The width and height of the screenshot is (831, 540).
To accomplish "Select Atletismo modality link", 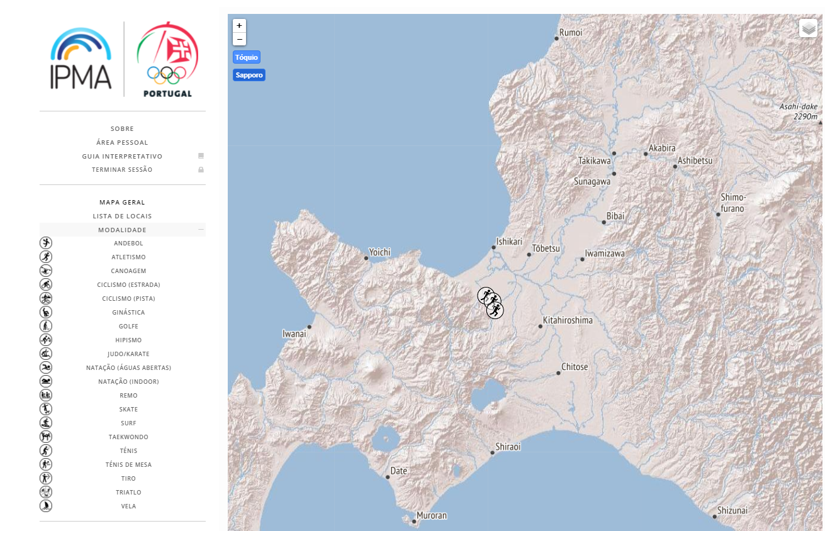I will [129, 257].
